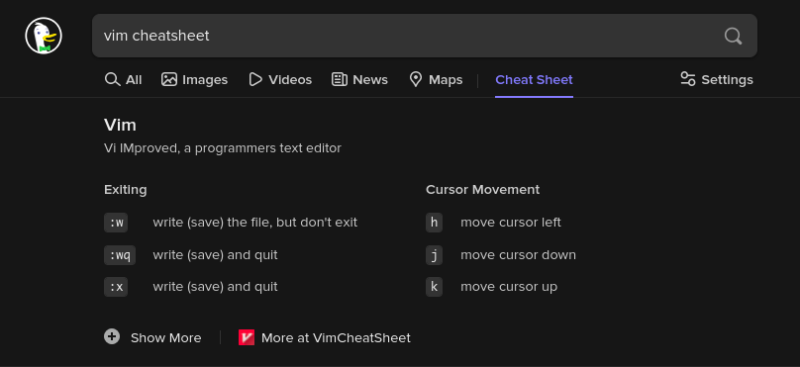The height and width of the screenshot is (367, 800).
Task: Click the magnifying glass search button
Action: [x=733, y=36]
